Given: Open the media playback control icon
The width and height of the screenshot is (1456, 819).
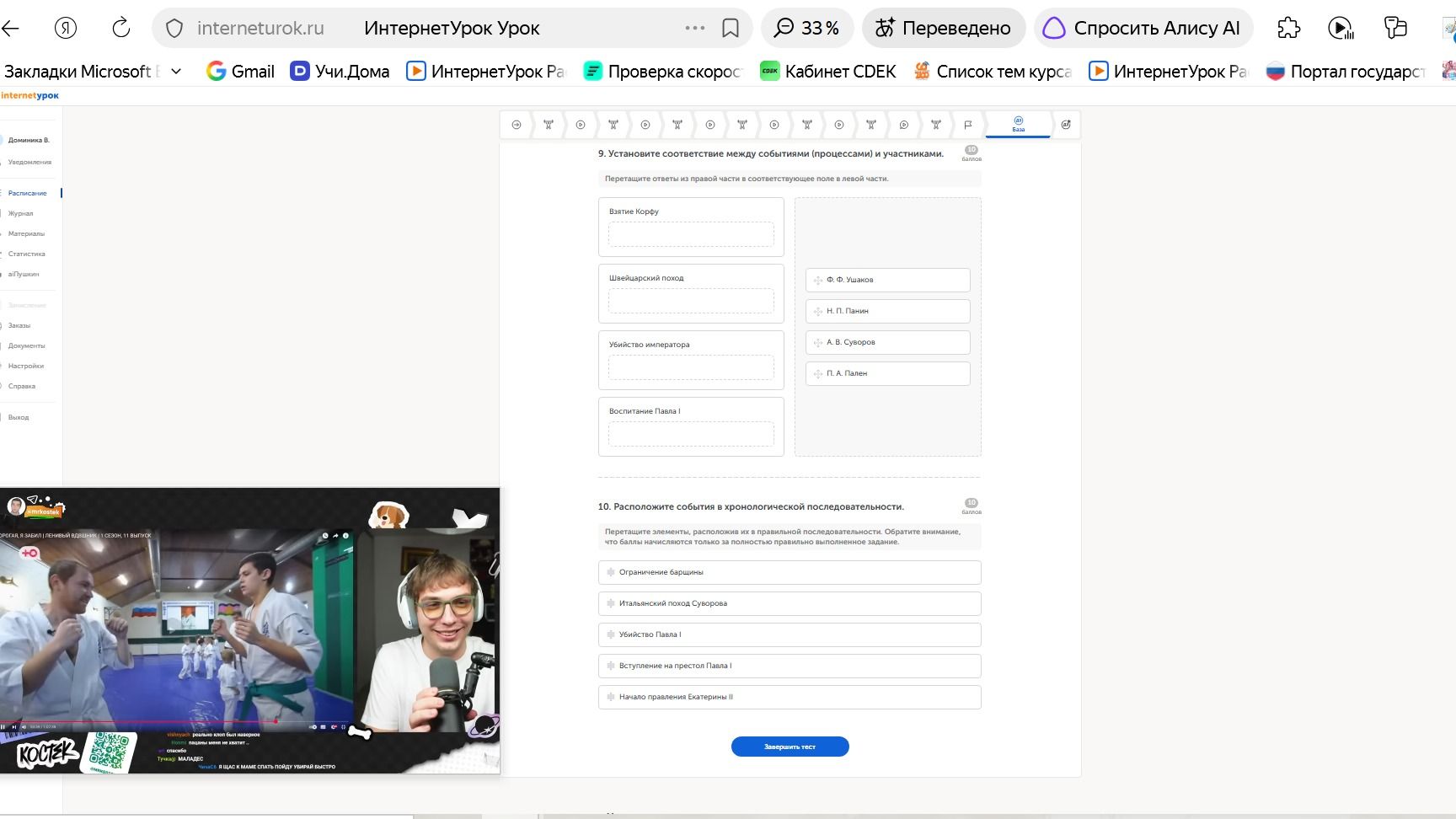Looking at the screenshot, I should point(1341,28).
